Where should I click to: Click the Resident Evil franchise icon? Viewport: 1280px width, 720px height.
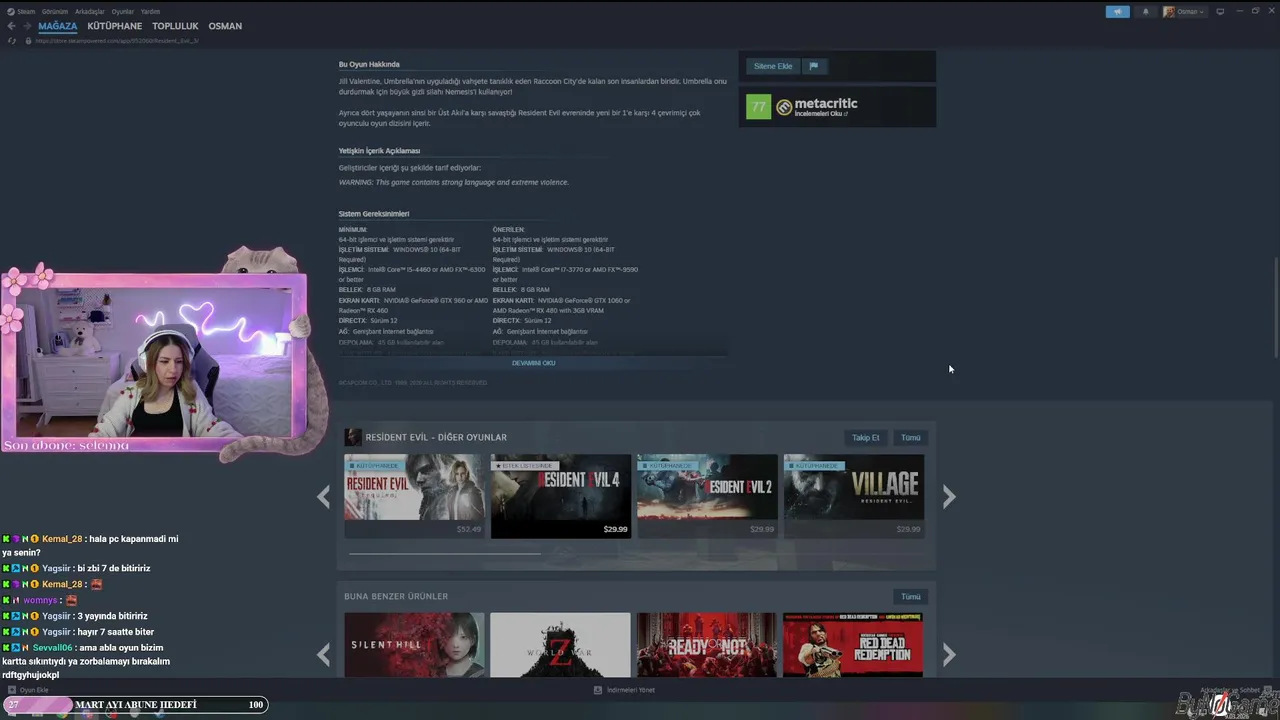tap(353, 437)
